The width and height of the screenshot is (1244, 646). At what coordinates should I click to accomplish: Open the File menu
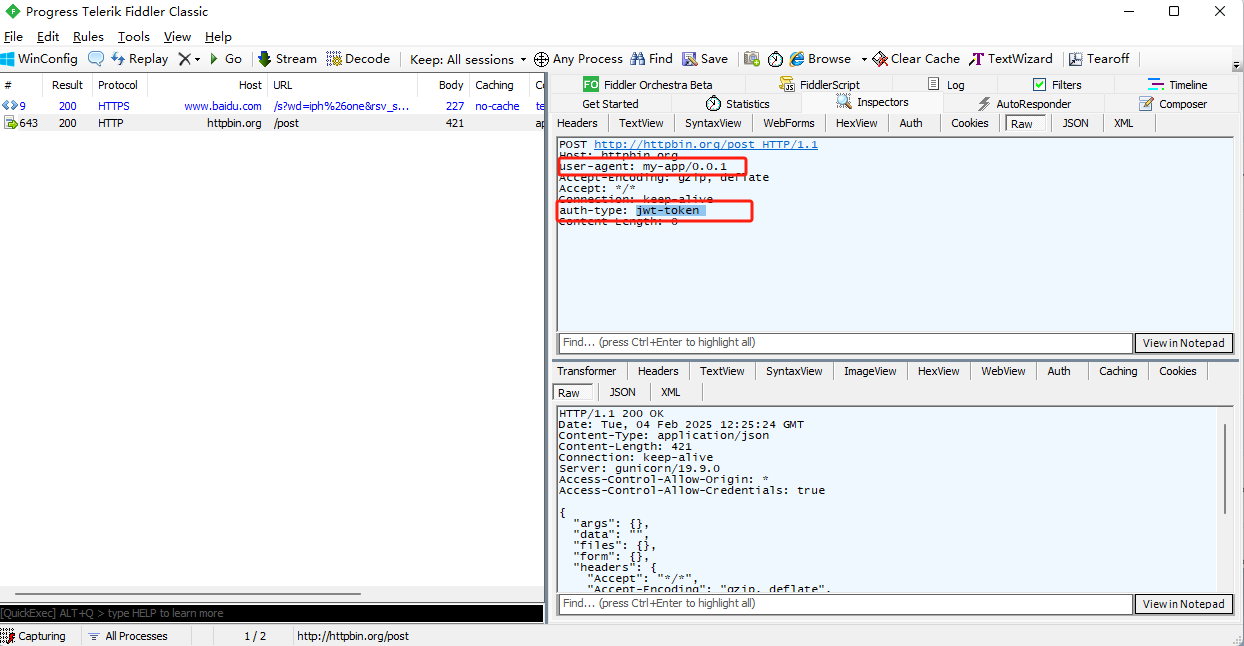(13, 37)
